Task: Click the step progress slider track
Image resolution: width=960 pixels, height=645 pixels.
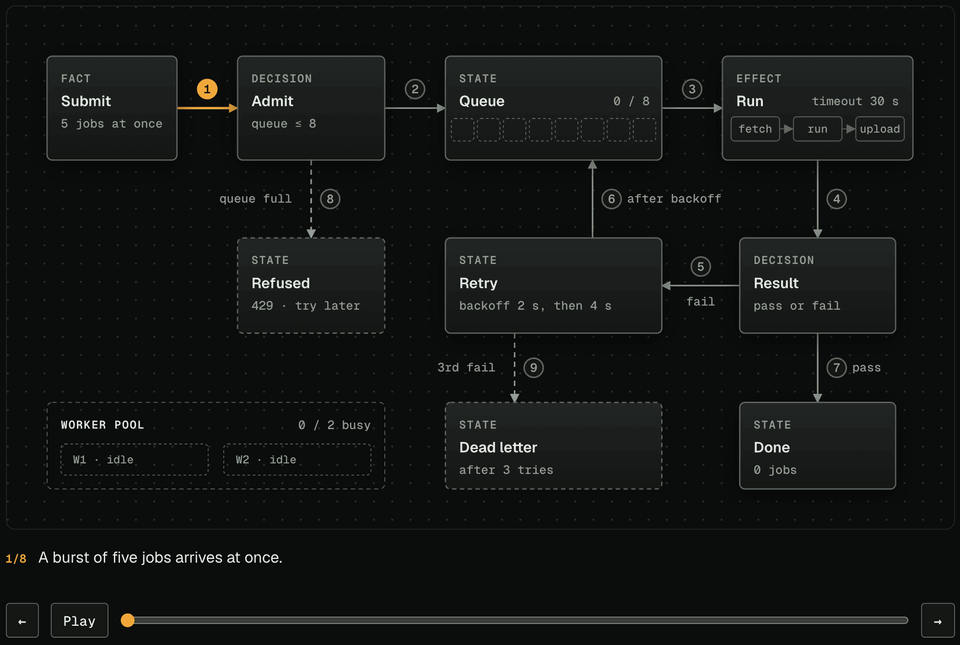Action: pos(514,621)
